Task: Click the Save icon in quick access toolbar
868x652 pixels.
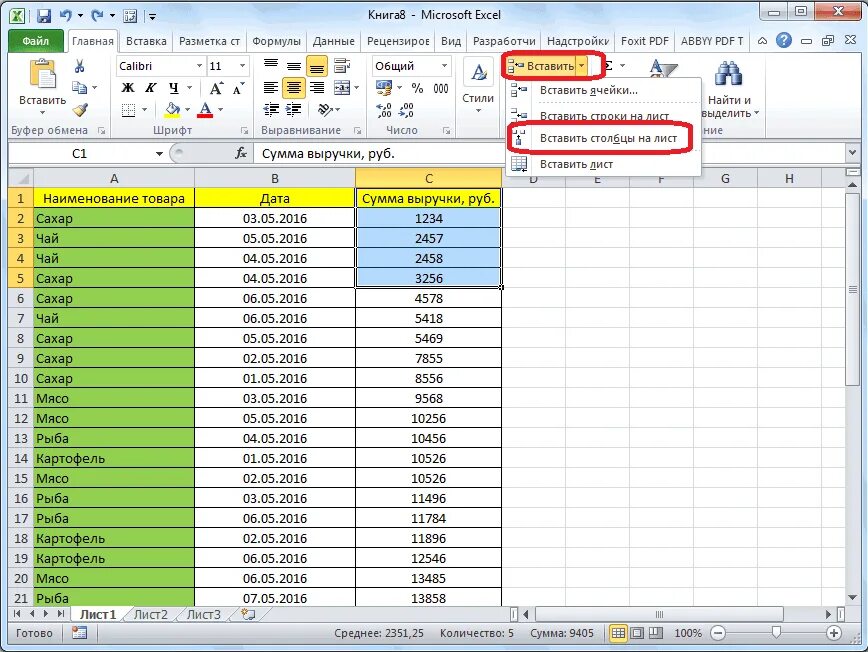Action: [x=44, y=15]
